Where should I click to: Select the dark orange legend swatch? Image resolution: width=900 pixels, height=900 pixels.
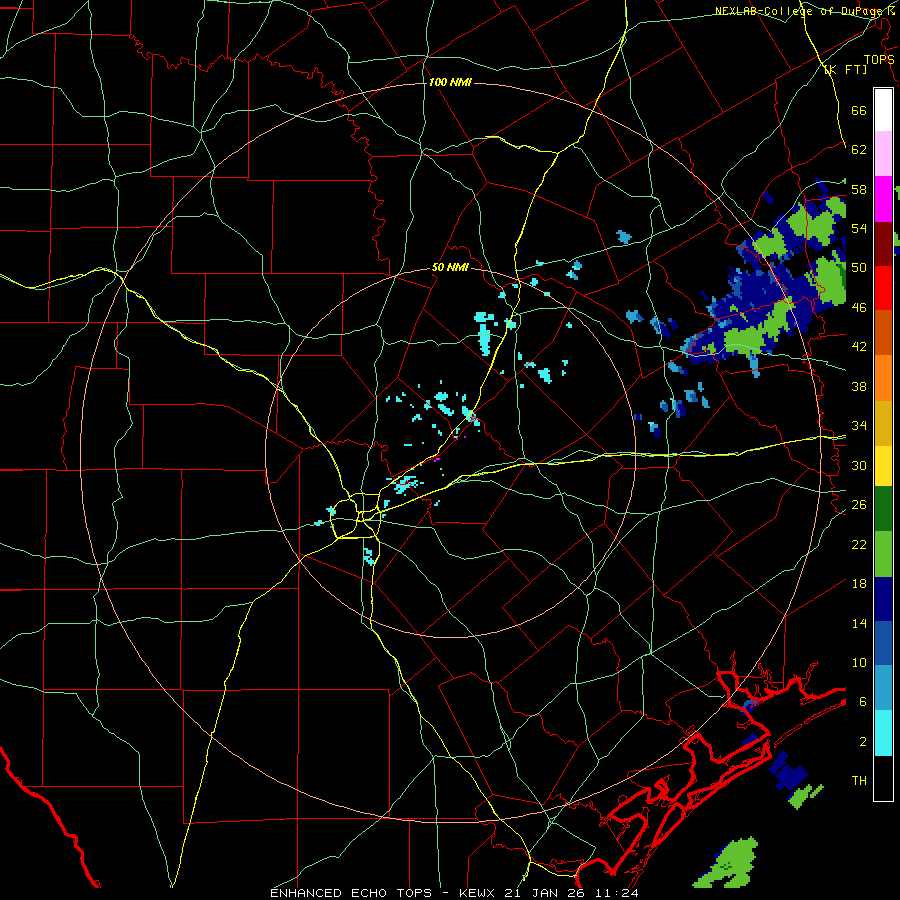click(x=883, y=333)
